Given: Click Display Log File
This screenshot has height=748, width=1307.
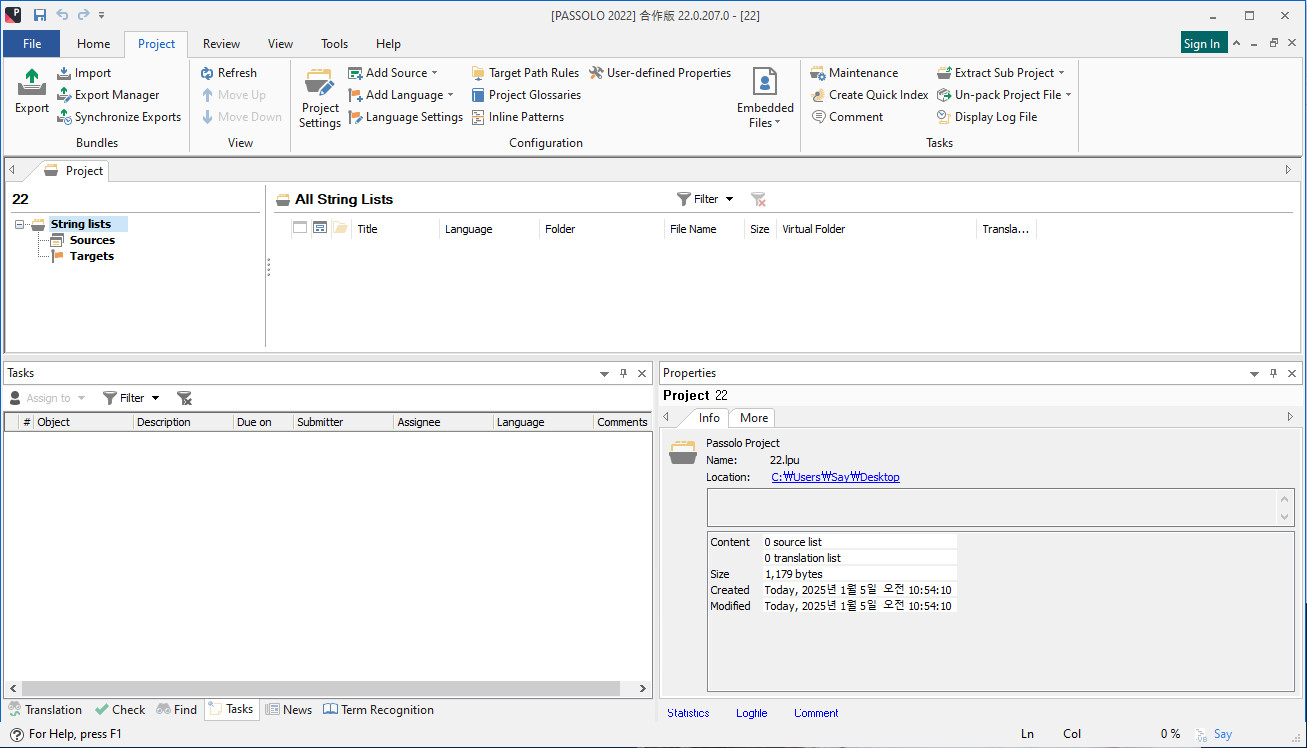Looking at the screenshot, I should pos(987,117).
